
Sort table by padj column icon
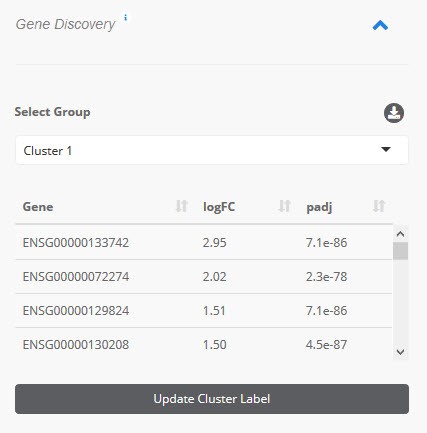(x=379, y=206)
